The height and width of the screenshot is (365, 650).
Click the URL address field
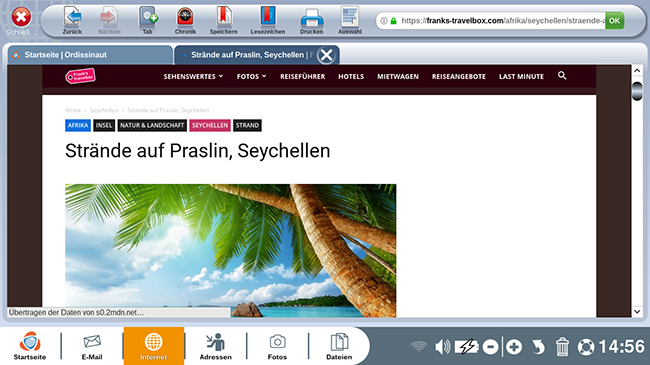[x=502, y=21]
